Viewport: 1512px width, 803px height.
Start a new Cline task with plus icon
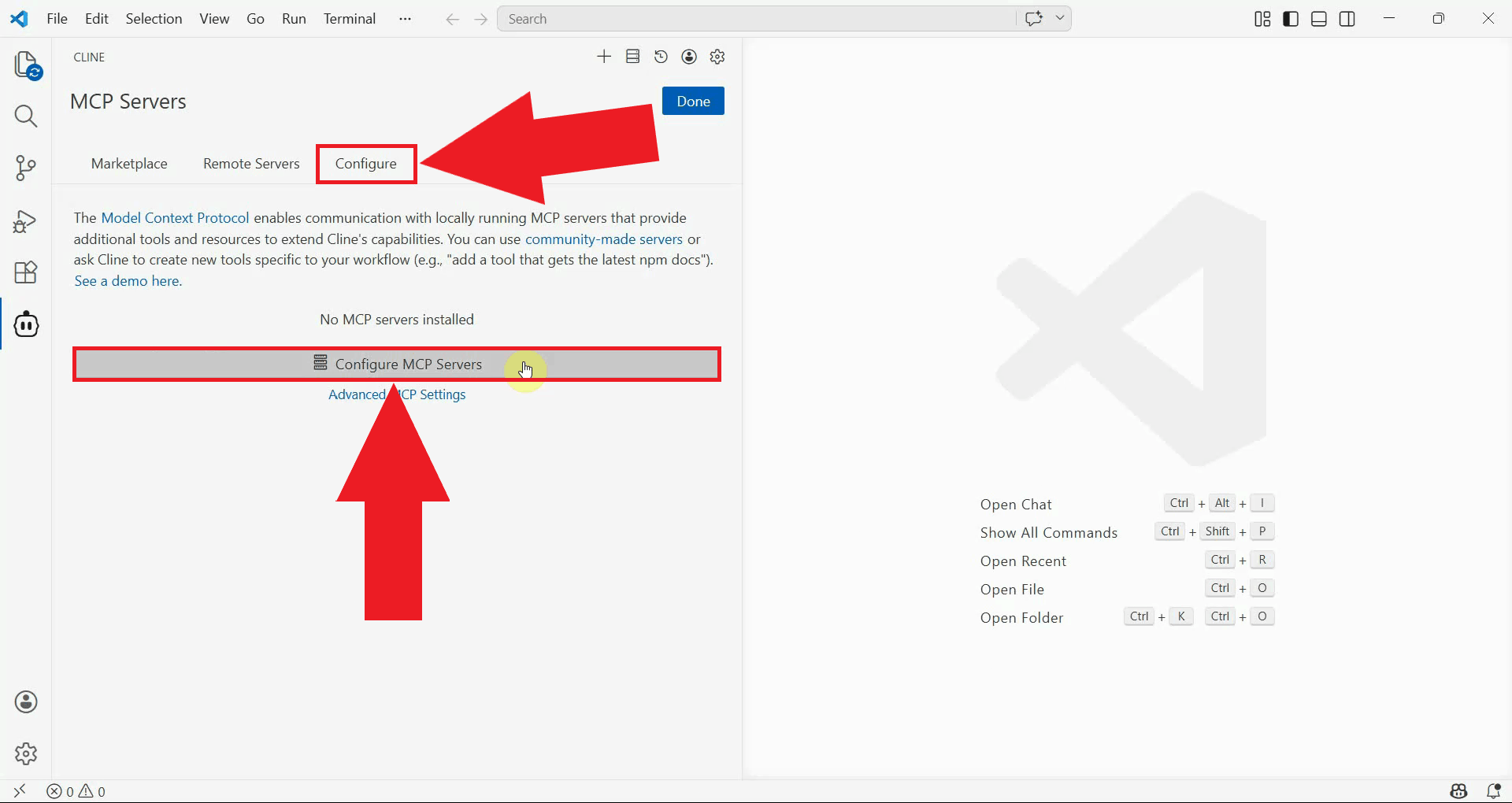[604, 57]
